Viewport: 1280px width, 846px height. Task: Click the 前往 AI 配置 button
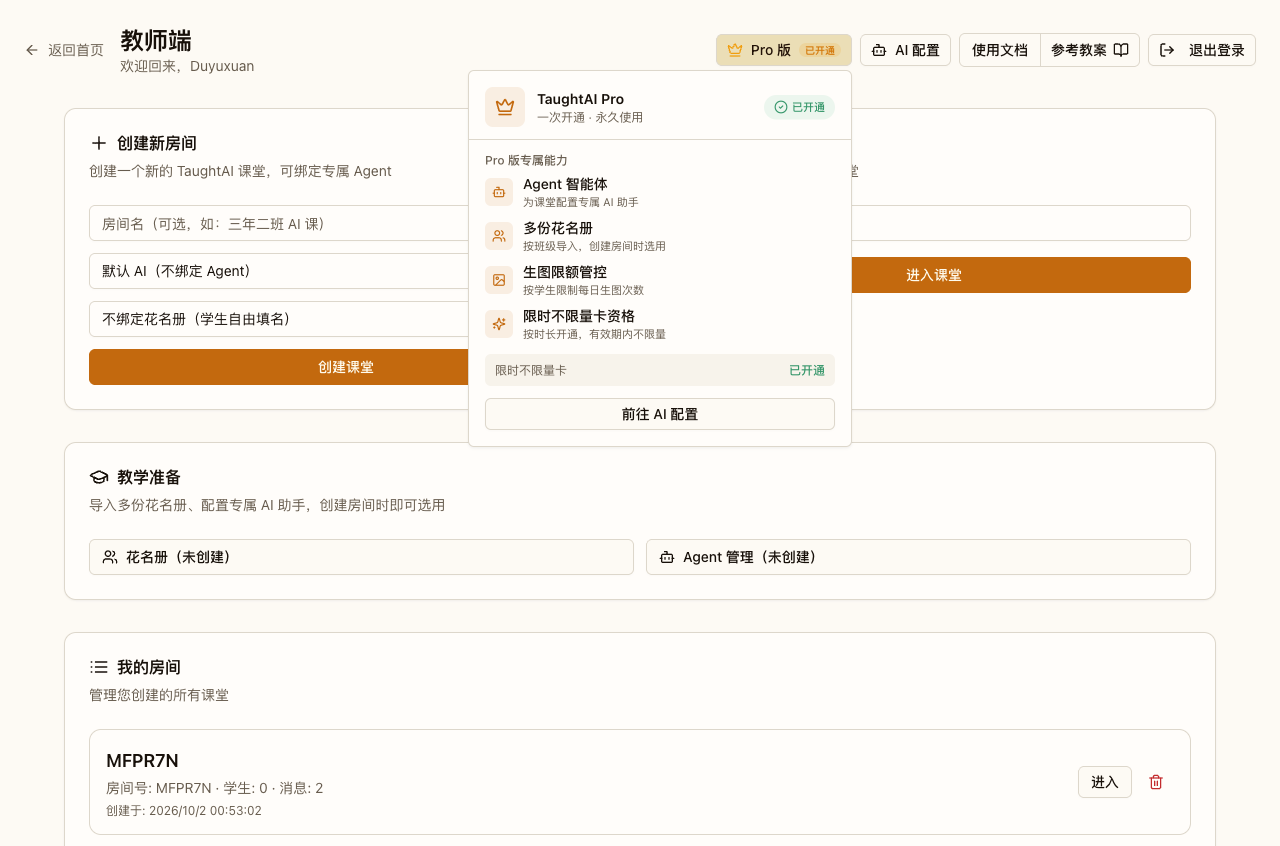click(660, 414)
